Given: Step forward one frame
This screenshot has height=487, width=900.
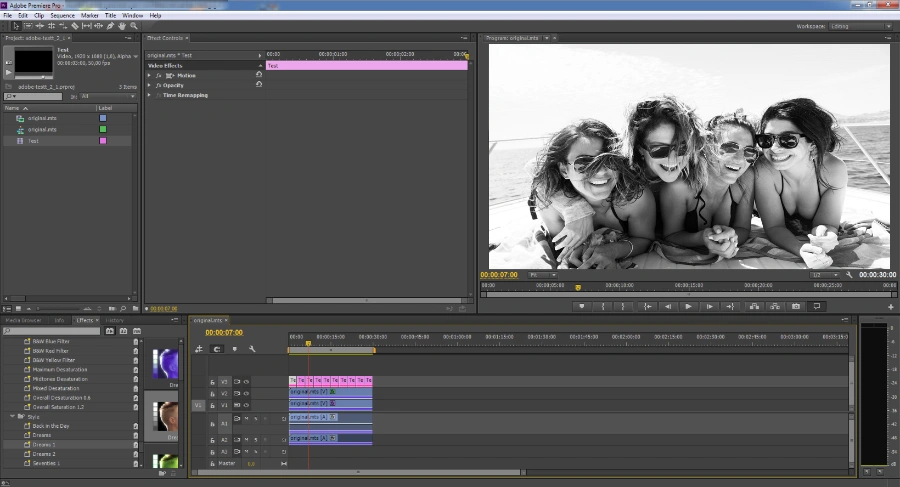Looking at the screenshot, I should click(x=709, y=307).
